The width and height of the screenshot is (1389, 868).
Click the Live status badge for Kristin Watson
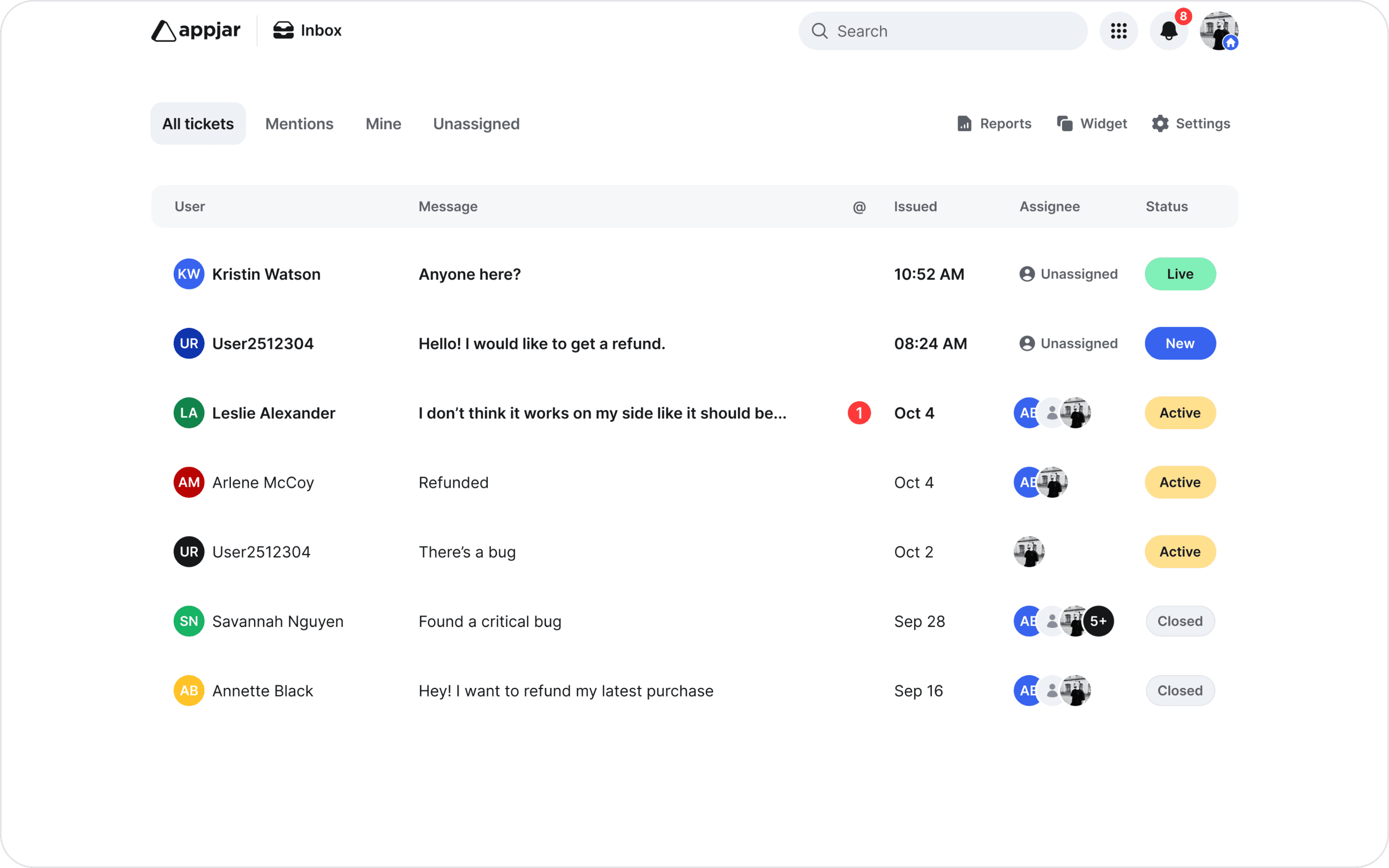tap(1179, 274)
